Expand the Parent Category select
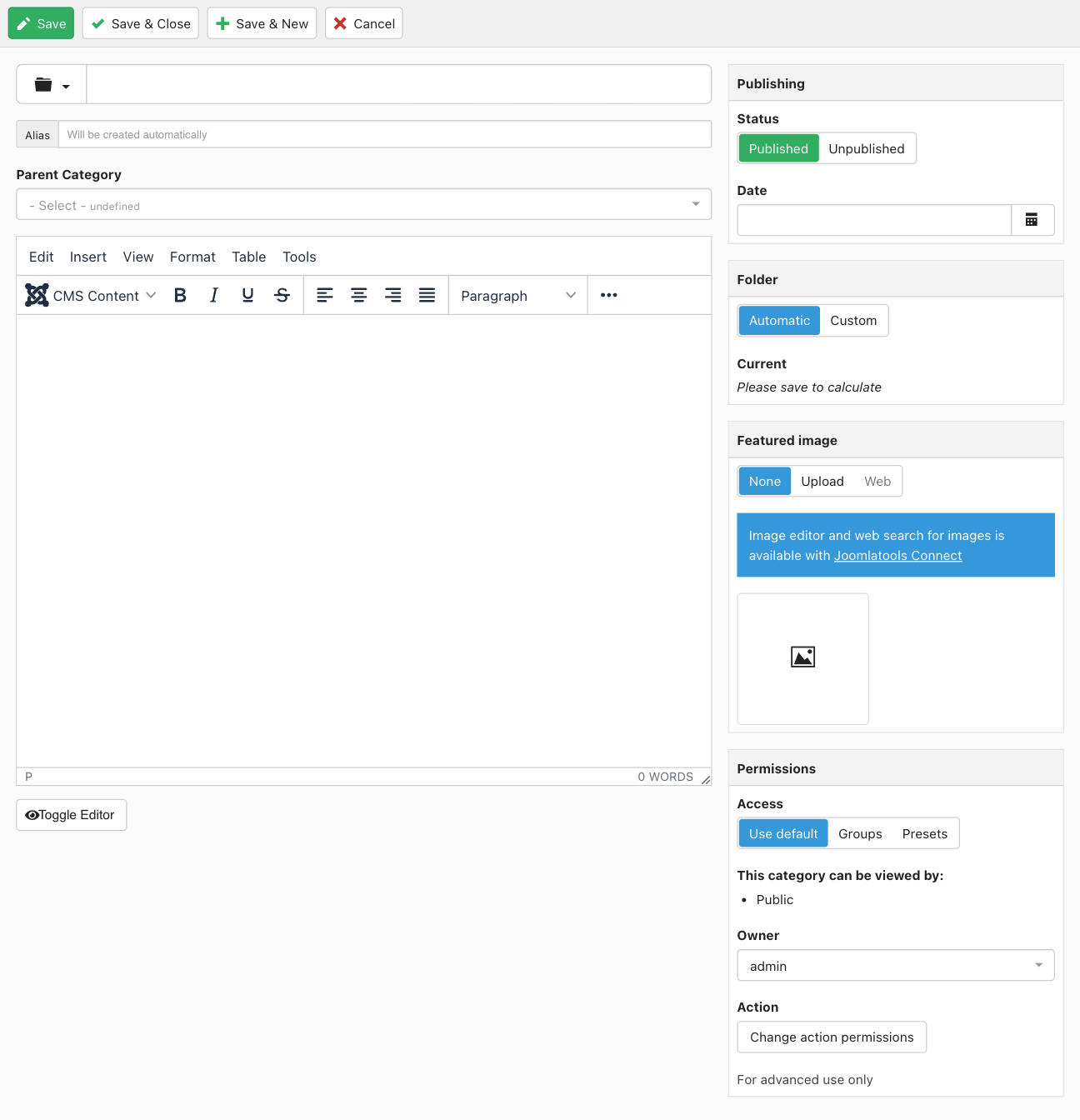 point(363,205)
